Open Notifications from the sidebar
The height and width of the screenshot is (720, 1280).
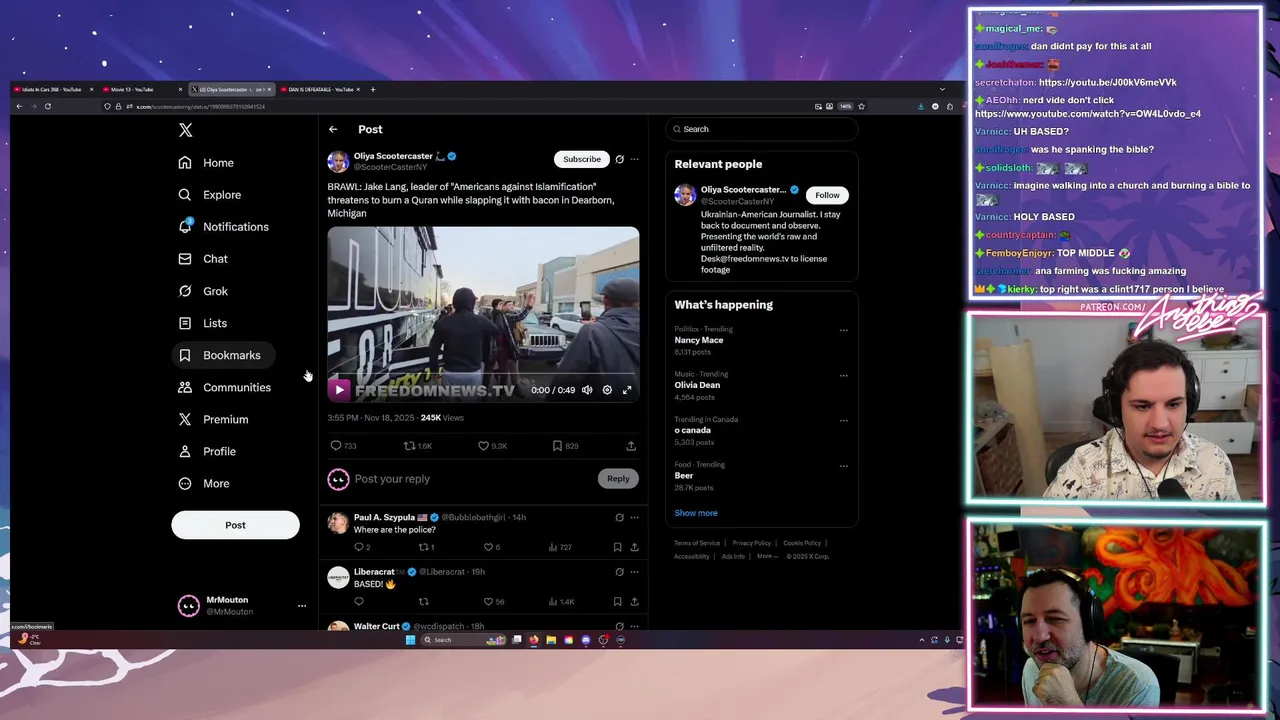(223, 227)
